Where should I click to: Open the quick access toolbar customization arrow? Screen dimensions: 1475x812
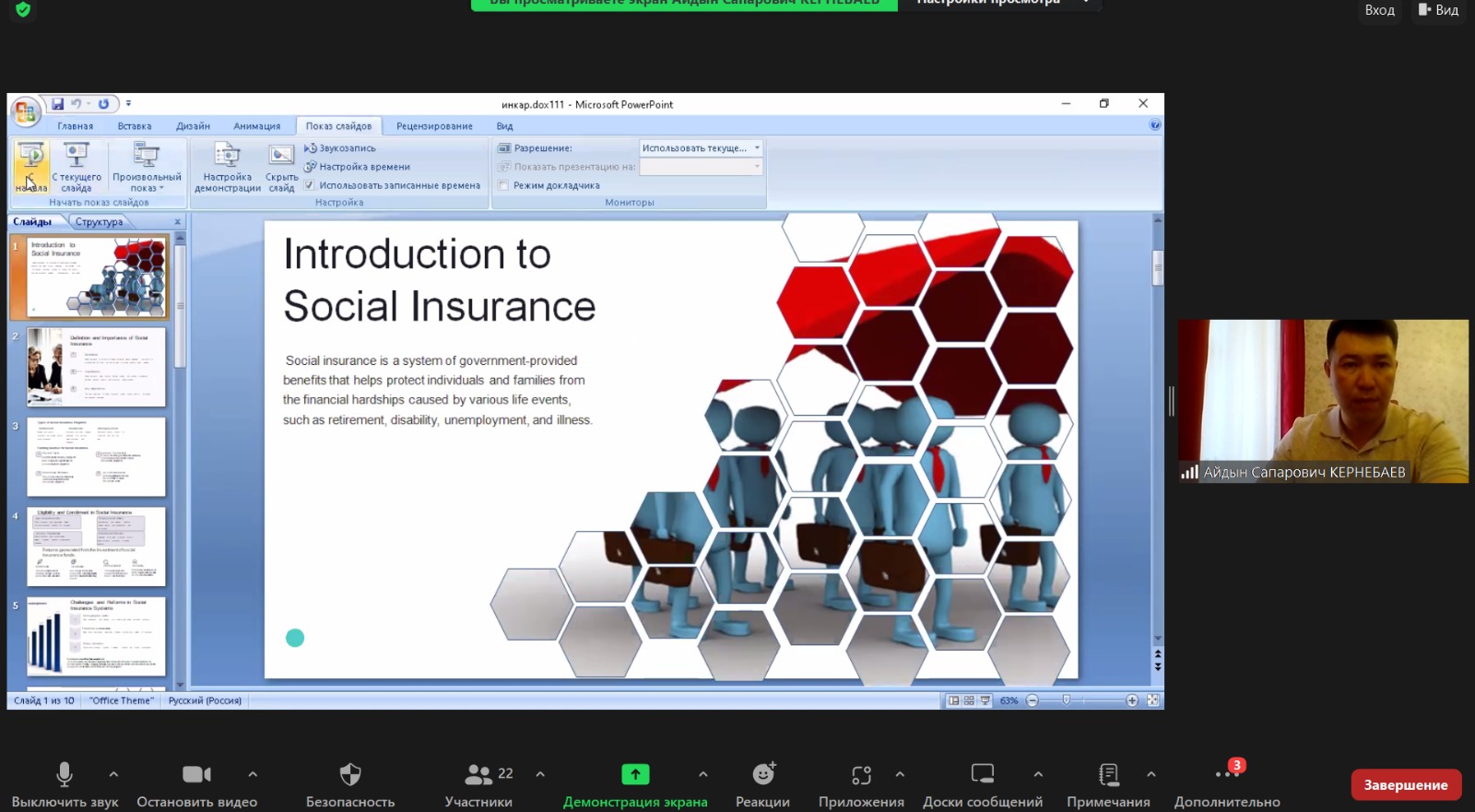128,103
